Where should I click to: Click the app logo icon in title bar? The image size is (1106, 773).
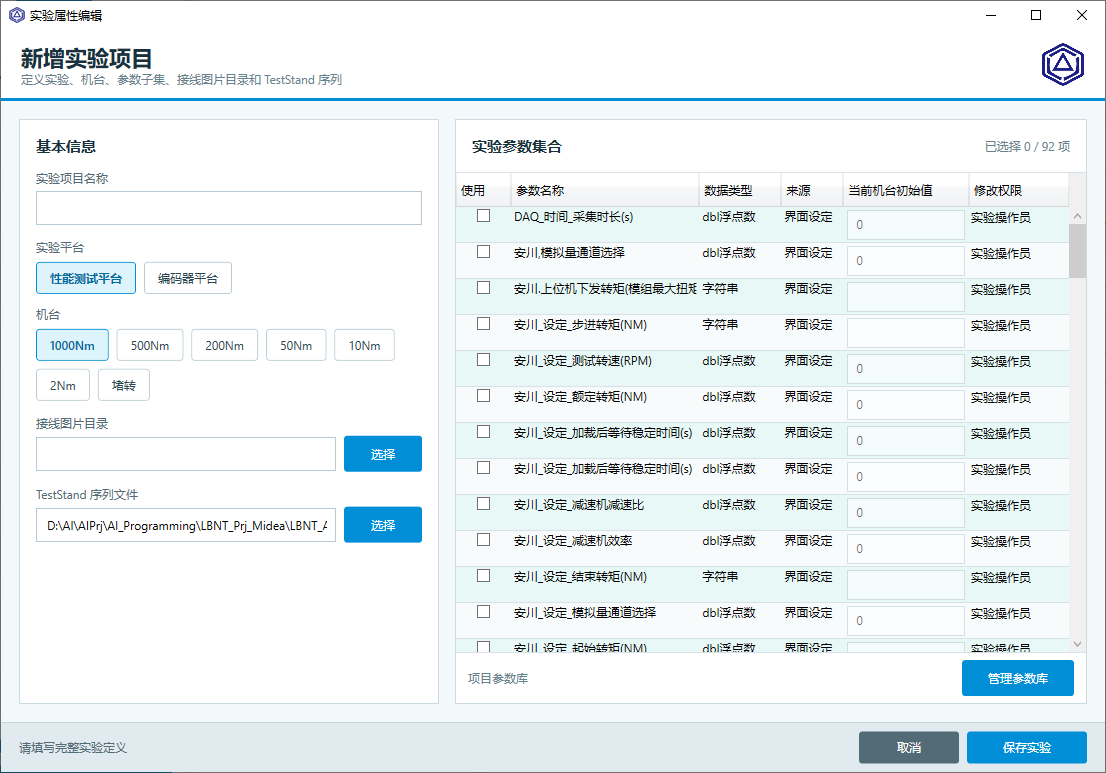[x=16, y=15]
